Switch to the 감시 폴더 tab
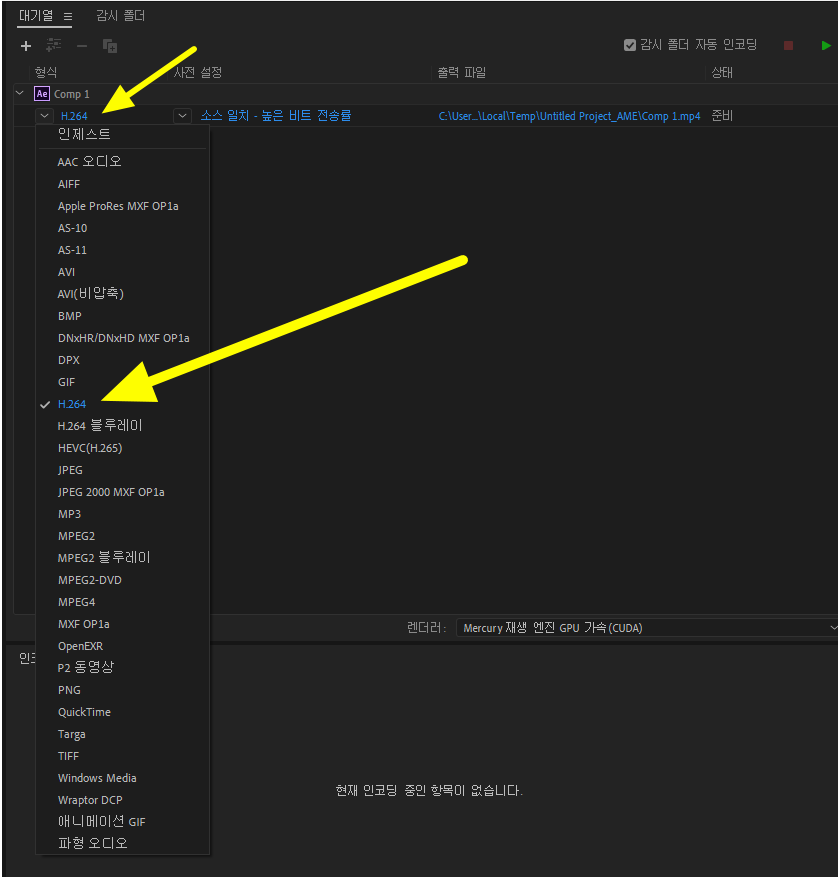This screenshot has height=877, width=838. tap(120, 16)
